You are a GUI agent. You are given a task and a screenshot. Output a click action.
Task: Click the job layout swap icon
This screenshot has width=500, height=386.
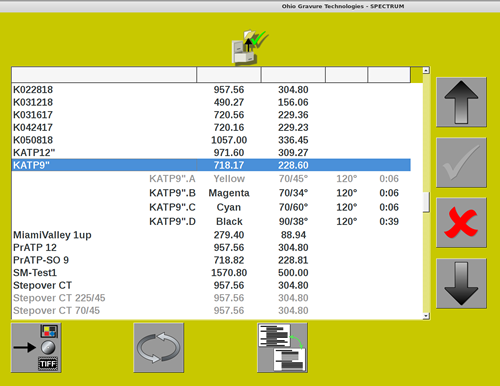pos(282,348)
